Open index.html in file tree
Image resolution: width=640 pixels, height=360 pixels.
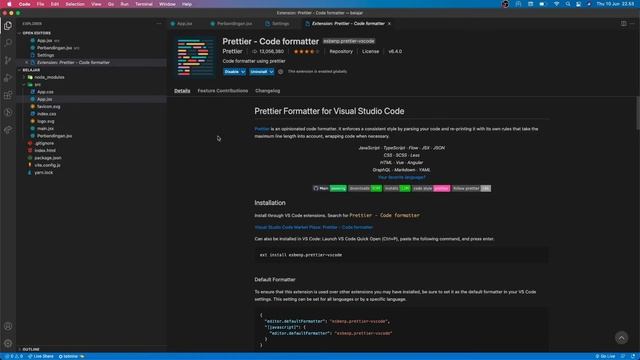point(45,151)
